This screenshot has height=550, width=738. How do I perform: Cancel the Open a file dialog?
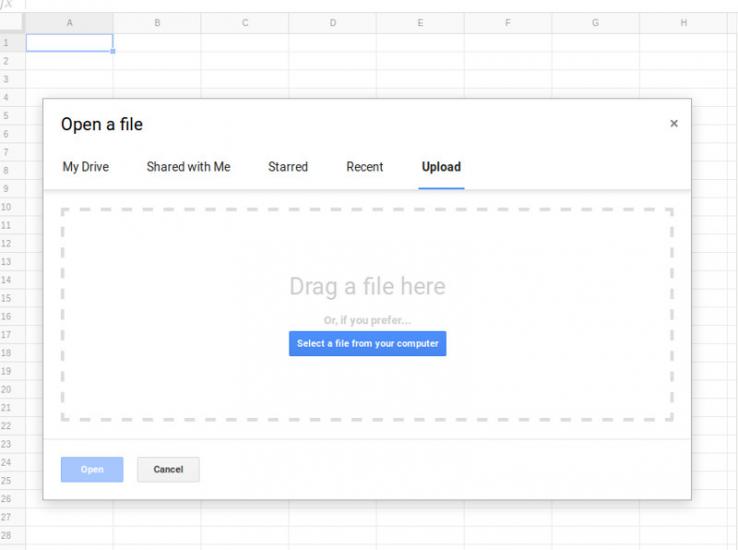pyautogui.click(x=168, y=470)
